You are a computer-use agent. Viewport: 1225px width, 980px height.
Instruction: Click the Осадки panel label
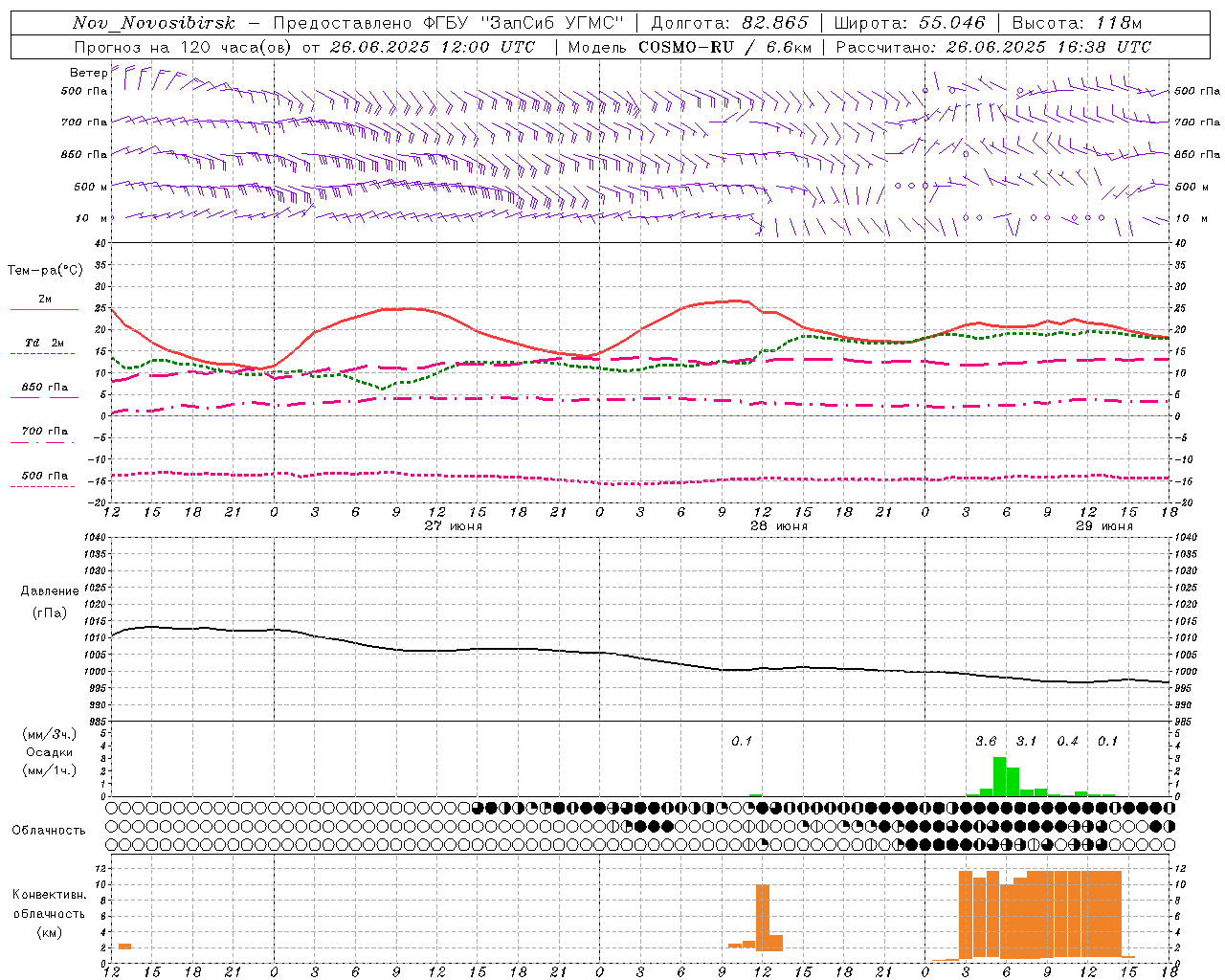(x=50, y=752)
